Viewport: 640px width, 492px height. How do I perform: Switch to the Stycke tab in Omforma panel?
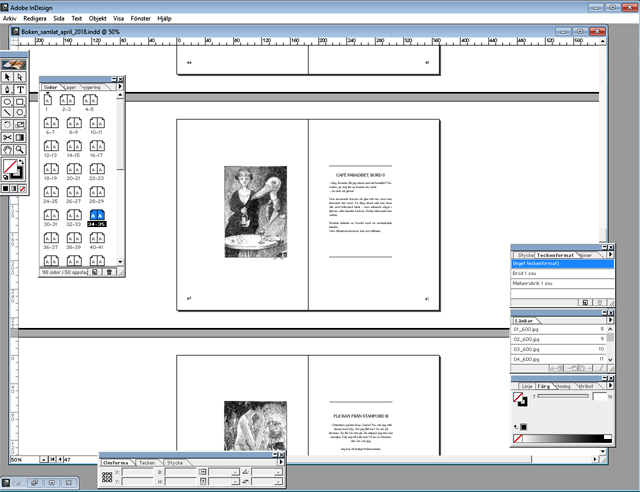tap(175, 463)
